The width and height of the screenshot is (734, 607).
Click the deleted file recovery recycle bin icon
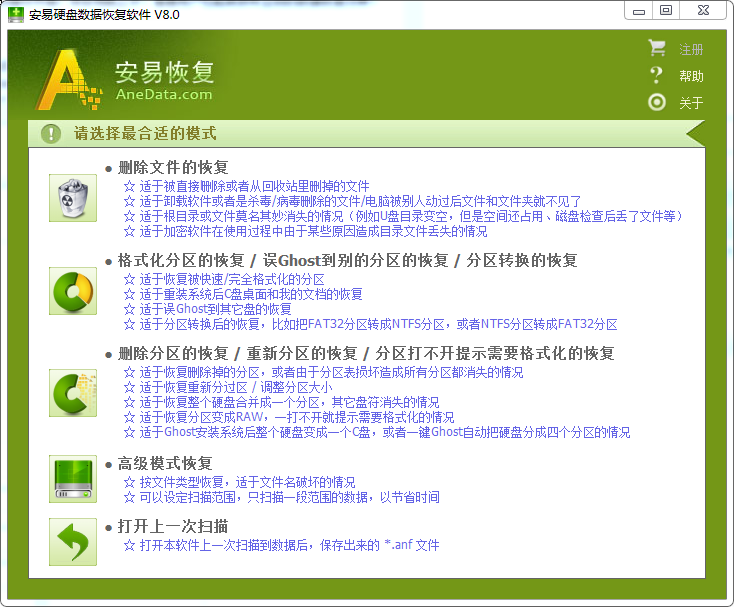point(73,198)
